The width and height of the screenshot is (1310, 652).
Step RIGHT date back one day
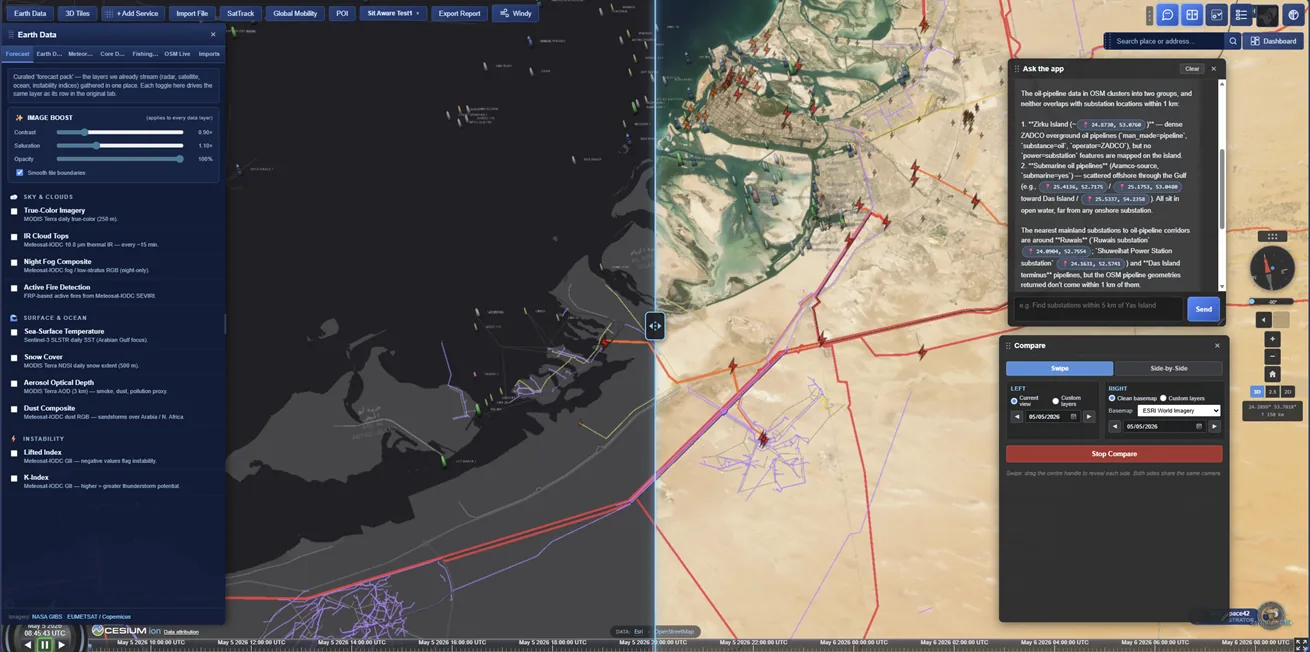coord(1115,426)
